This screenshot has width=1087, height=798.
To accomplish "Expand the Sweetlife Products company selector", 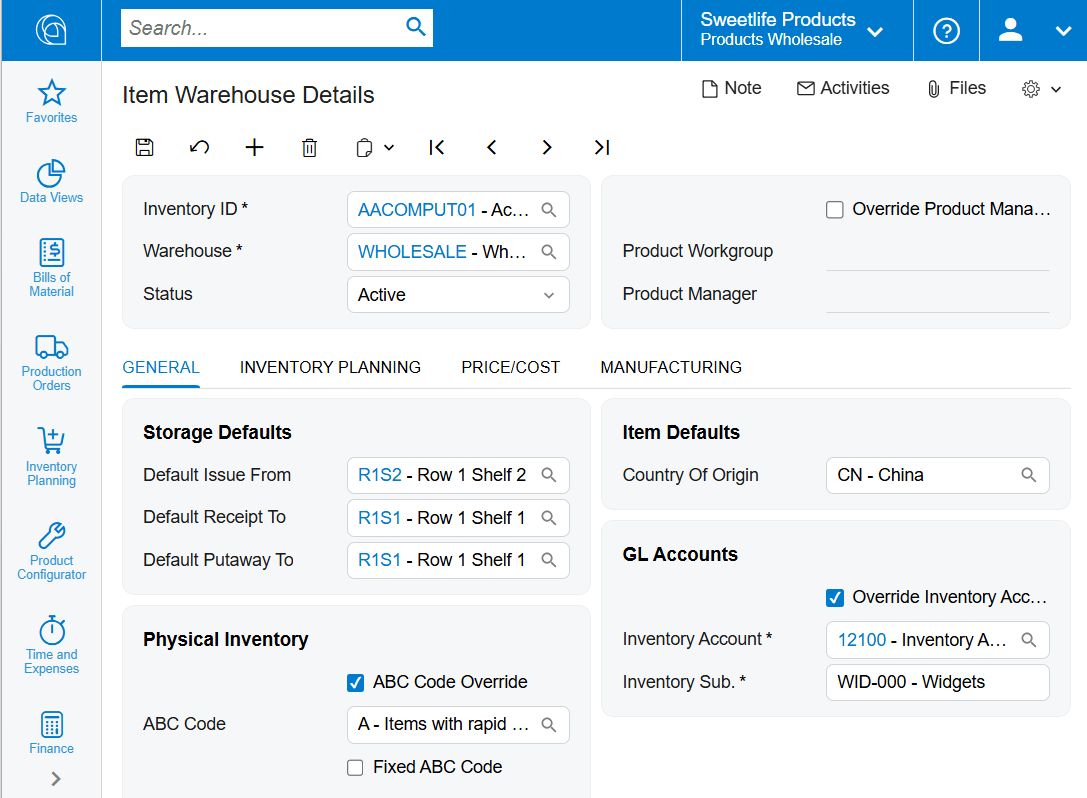I will 875,31.
